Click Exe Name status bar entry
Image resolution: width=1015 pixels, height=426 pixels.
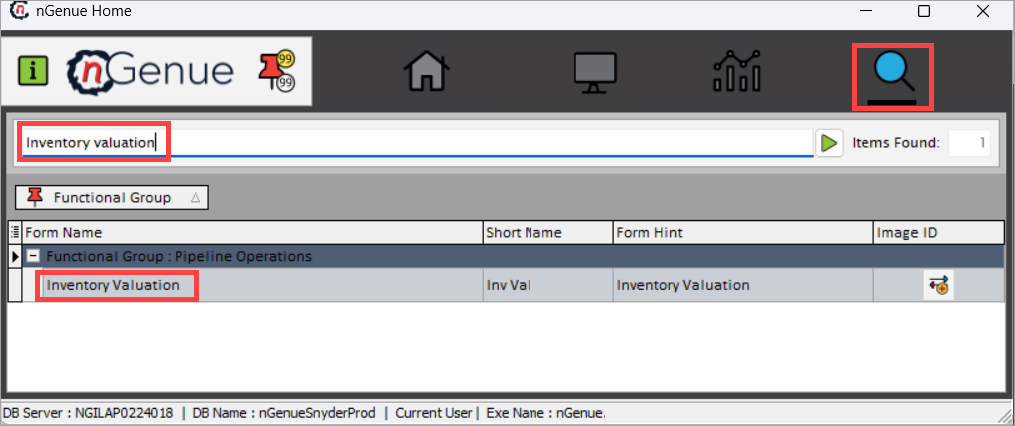coord(547,412)
